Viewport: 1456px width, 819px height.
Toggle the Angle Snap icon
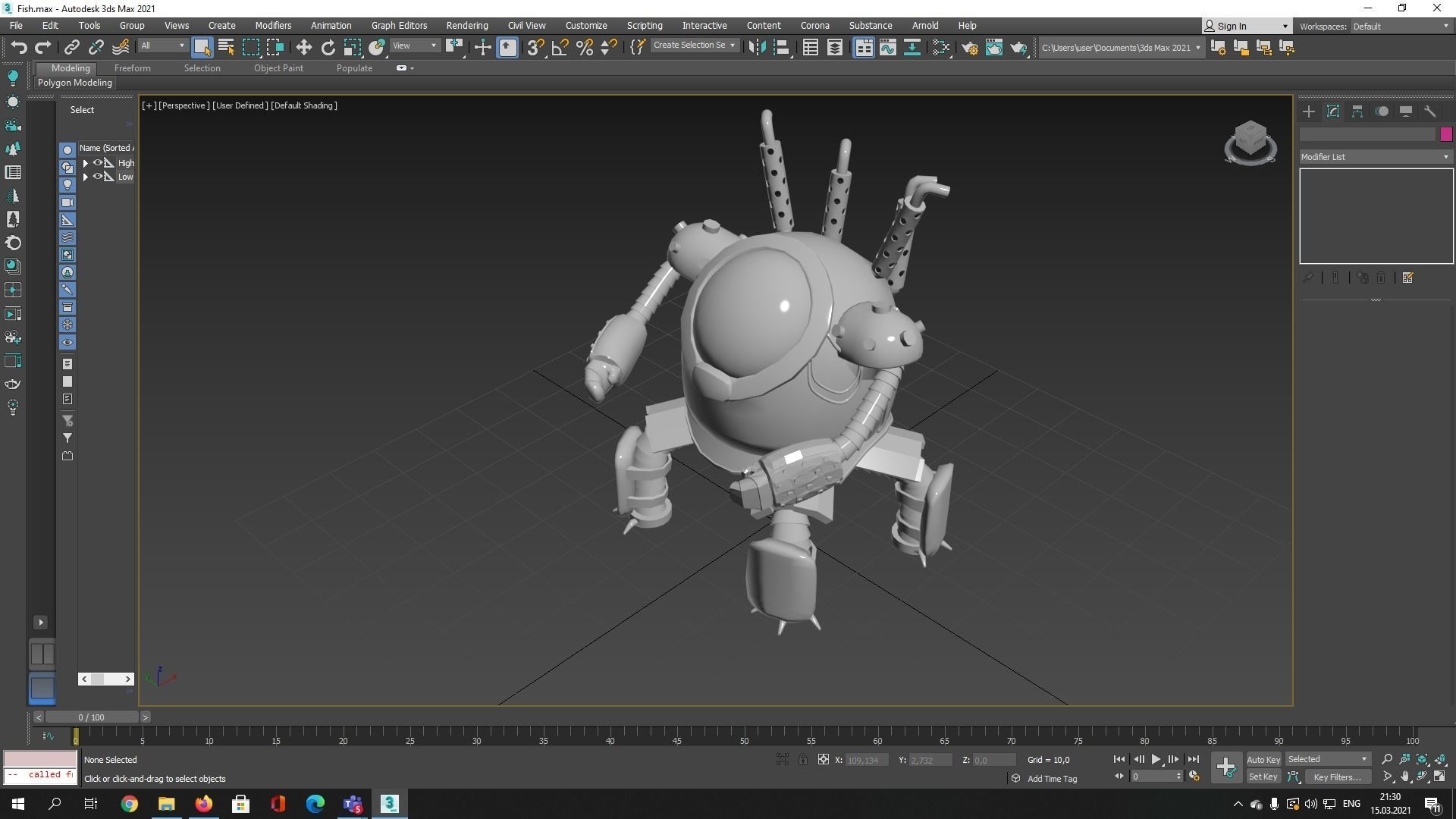560,48
